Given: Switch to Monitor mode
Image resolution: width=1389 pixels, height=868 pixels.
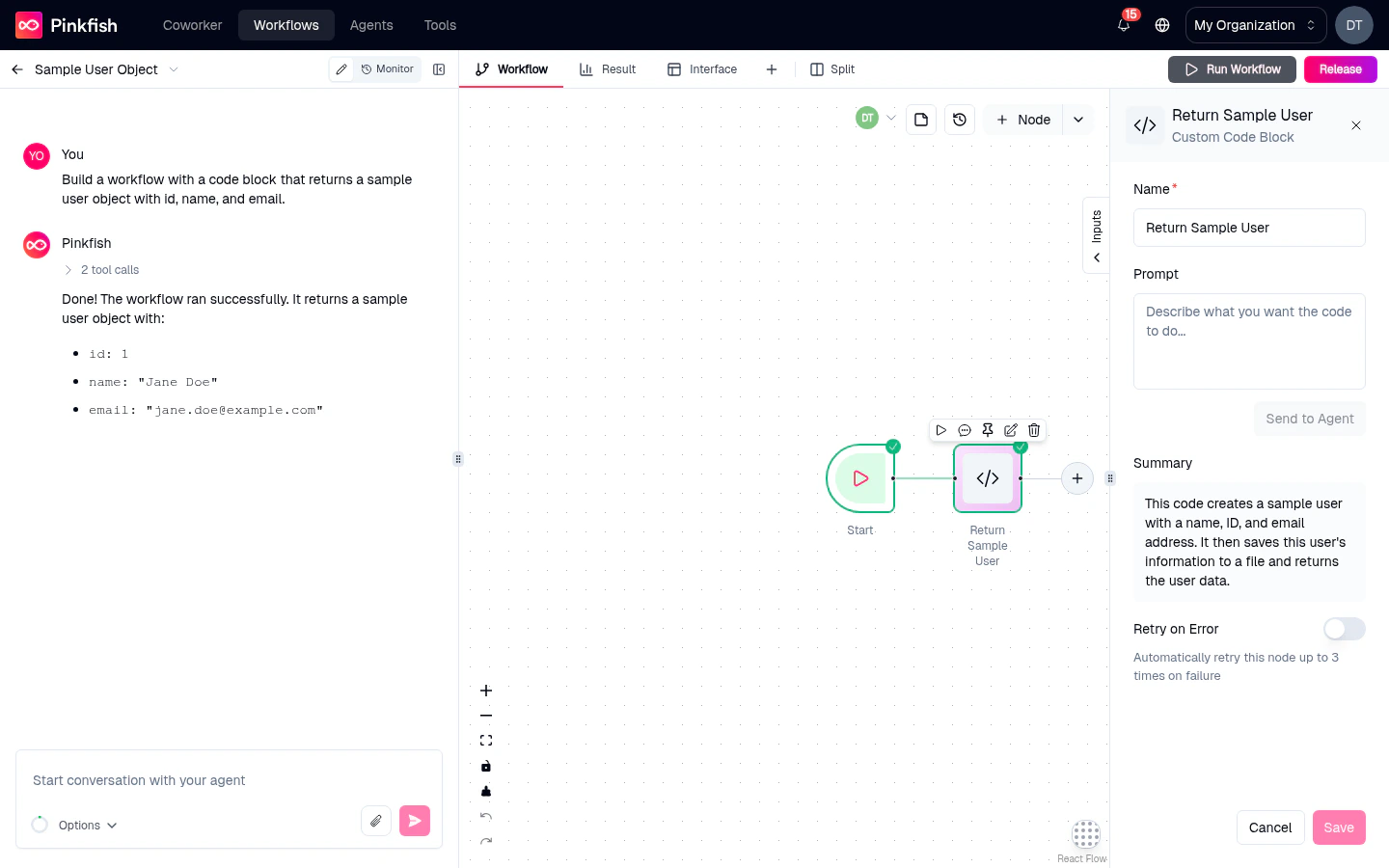Looking at the screenshot, I should pyautogui.click(x=387, y=68).
